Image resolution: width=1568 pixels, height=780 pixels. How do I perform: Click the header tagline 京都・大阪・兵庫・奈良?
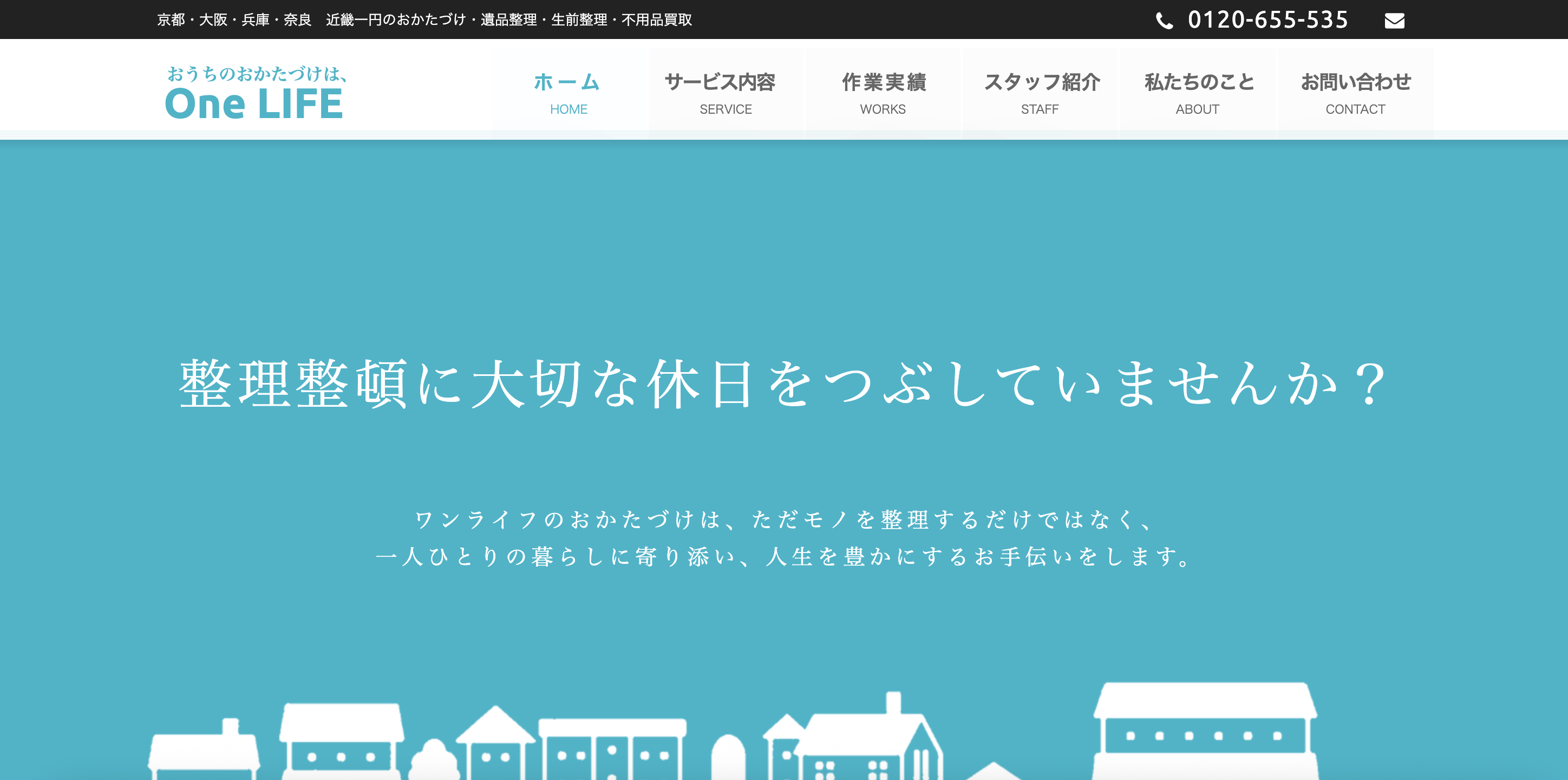(x=234, y=20)
